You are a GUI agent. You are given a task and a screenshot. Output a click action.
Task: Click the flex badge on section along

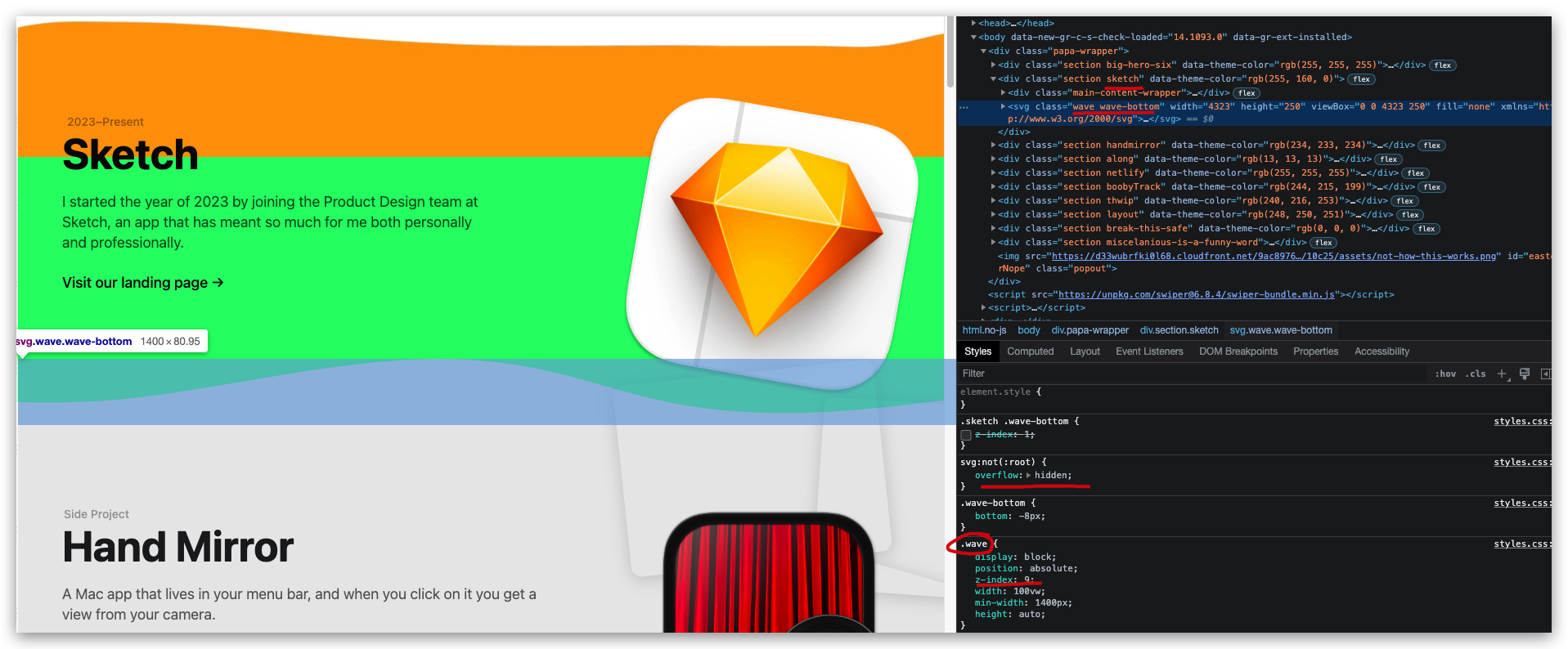1388,159
